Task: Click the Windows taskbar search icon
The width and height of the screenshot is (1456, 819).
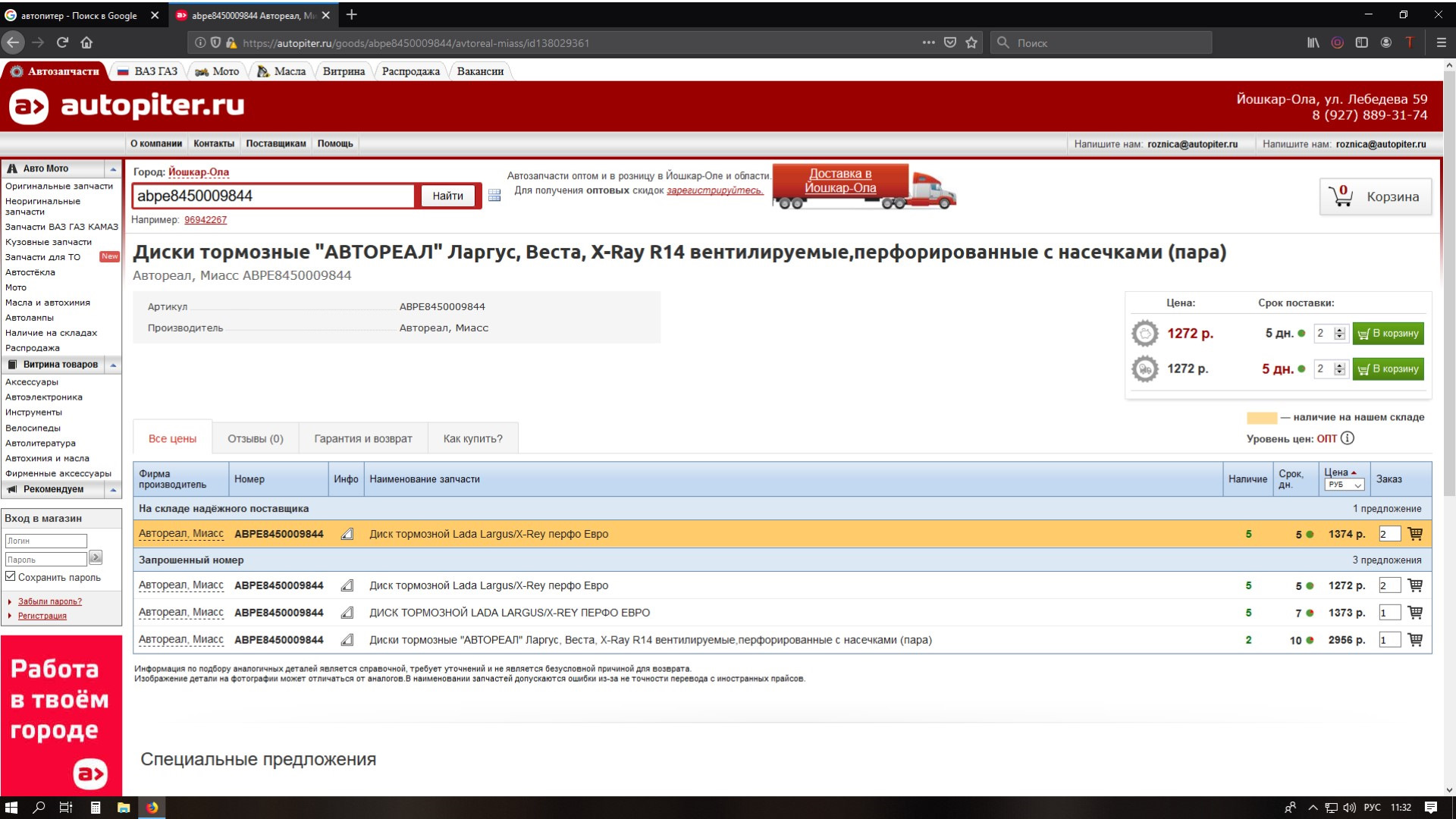Action: (39, 807)
